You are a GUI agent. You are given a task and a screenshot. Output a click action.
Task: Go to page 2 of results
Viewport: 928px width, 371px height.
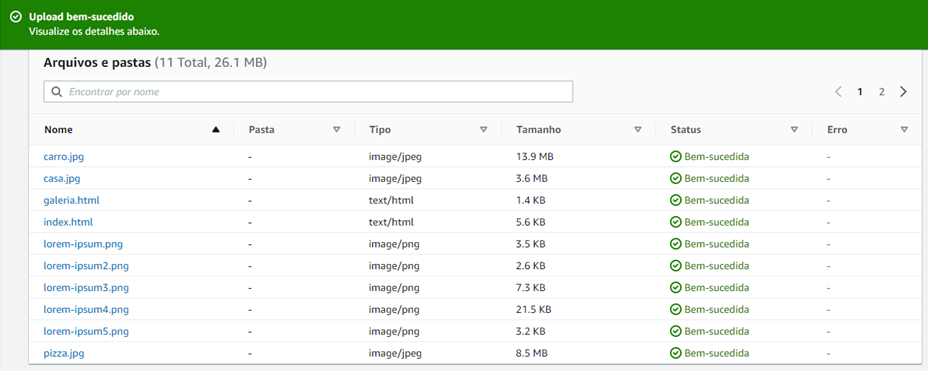882,92
